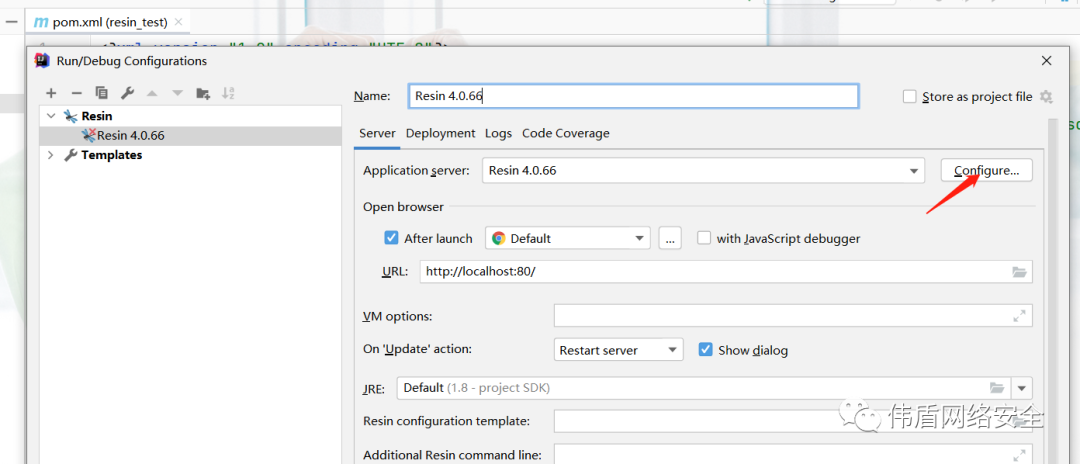Click Resin configuration template field

793,421
